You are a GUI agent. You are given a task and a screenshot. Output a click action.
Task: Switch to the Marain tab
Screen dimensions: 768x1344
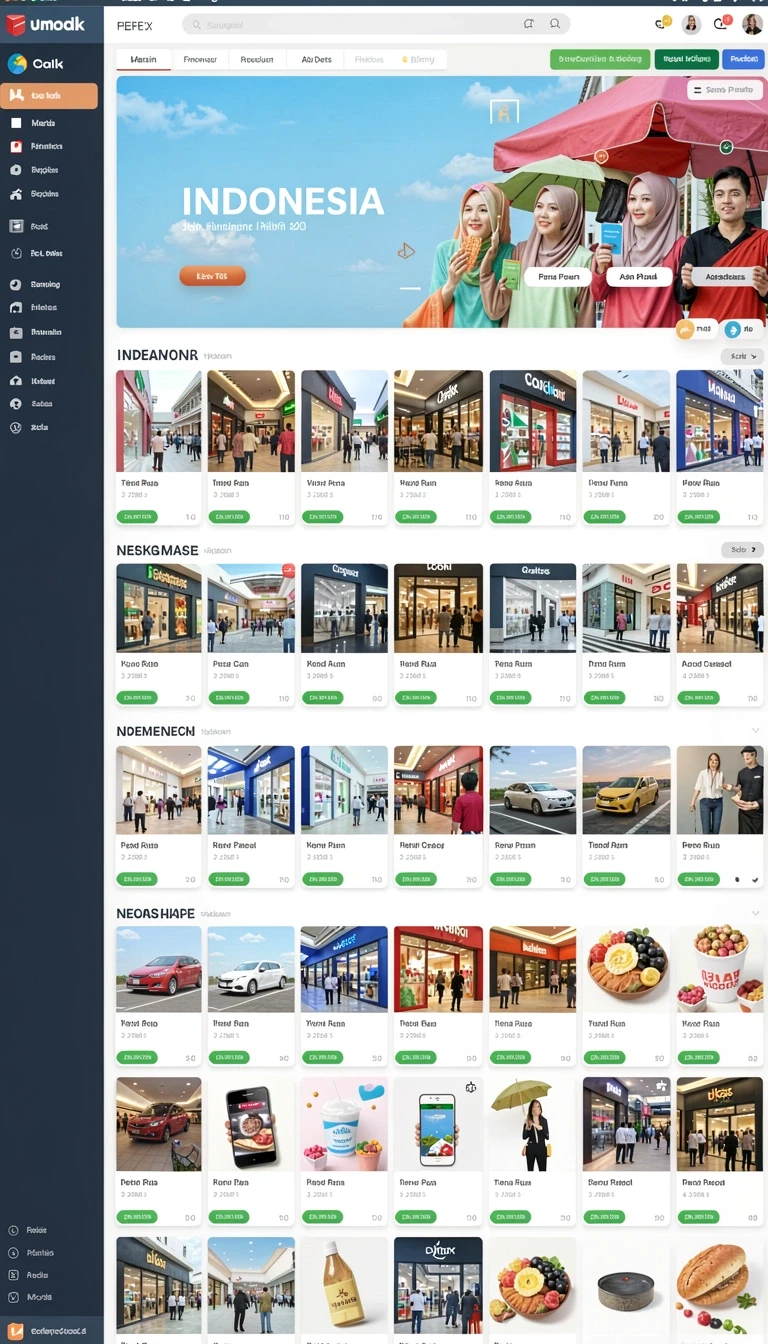[144, 60]
